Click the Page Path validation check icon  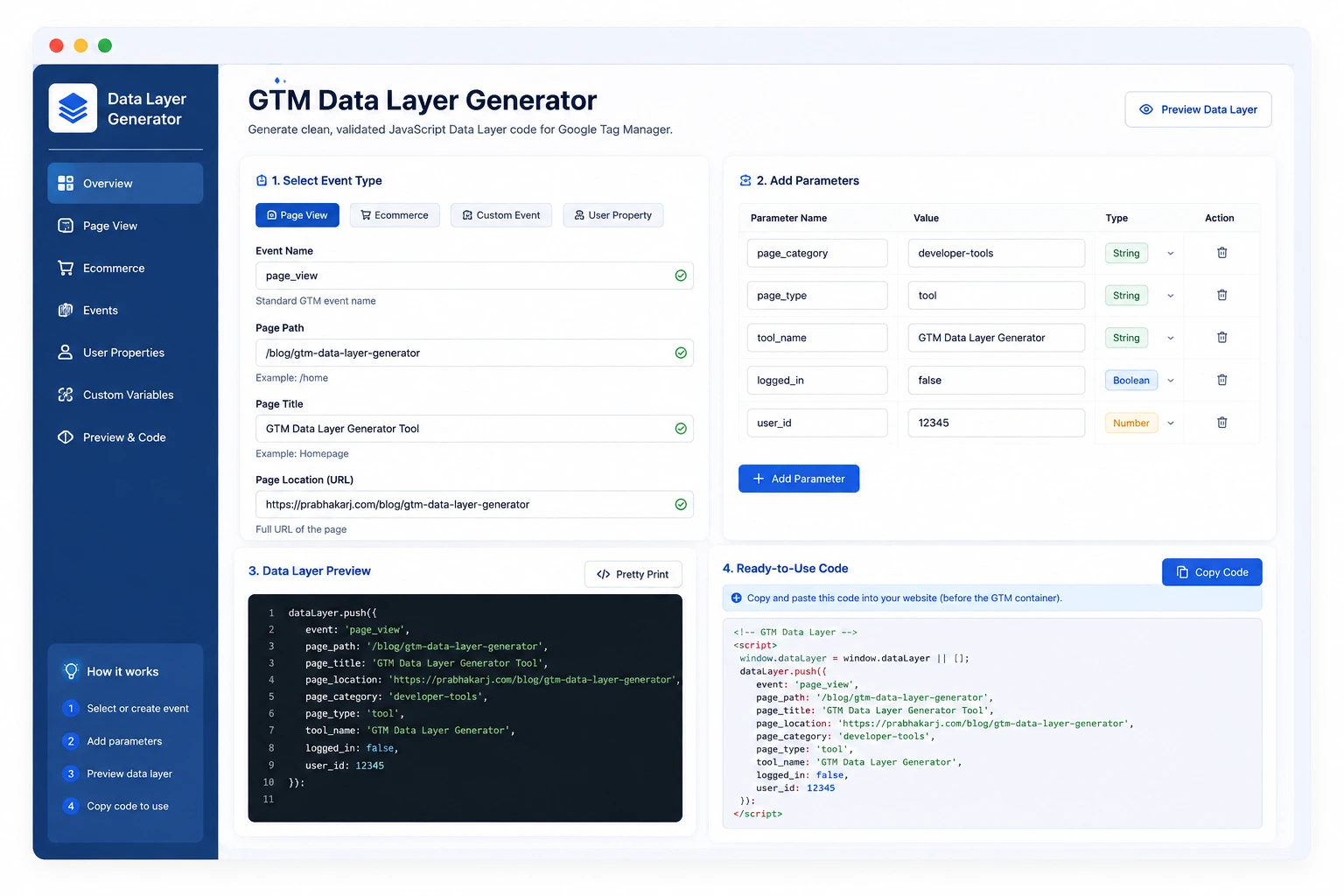click(681, 353)
